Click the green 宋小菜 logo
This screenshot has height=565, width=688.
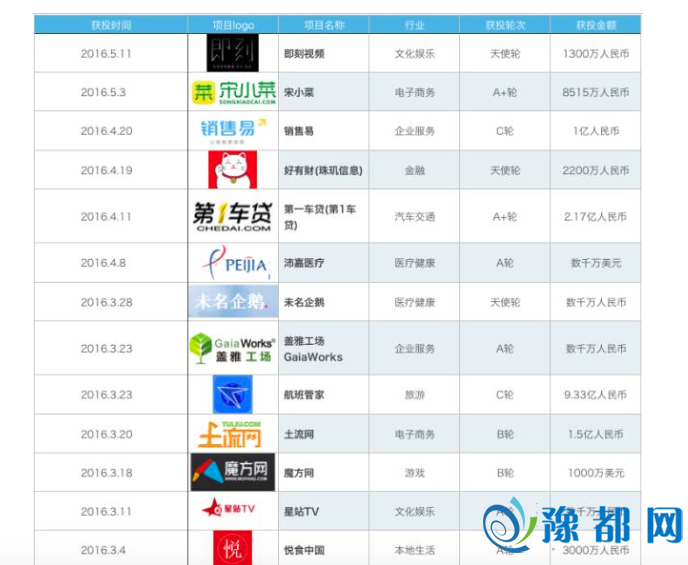pos(233,93)
